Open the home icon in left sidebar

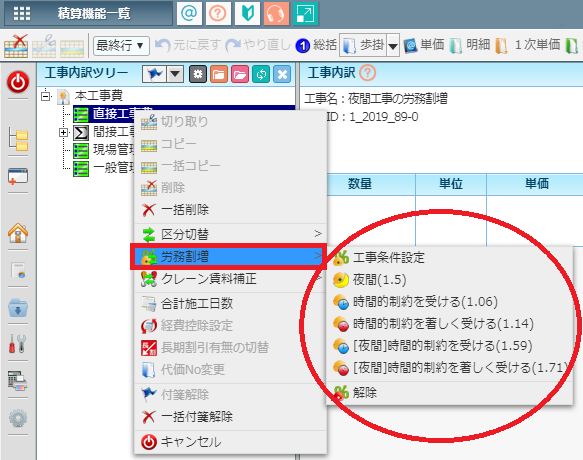[x=18, y=233]
